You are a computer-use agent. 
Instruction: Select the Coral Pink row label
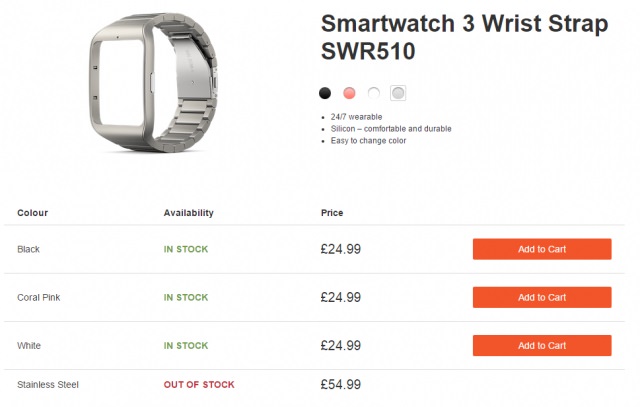(39, 297)
